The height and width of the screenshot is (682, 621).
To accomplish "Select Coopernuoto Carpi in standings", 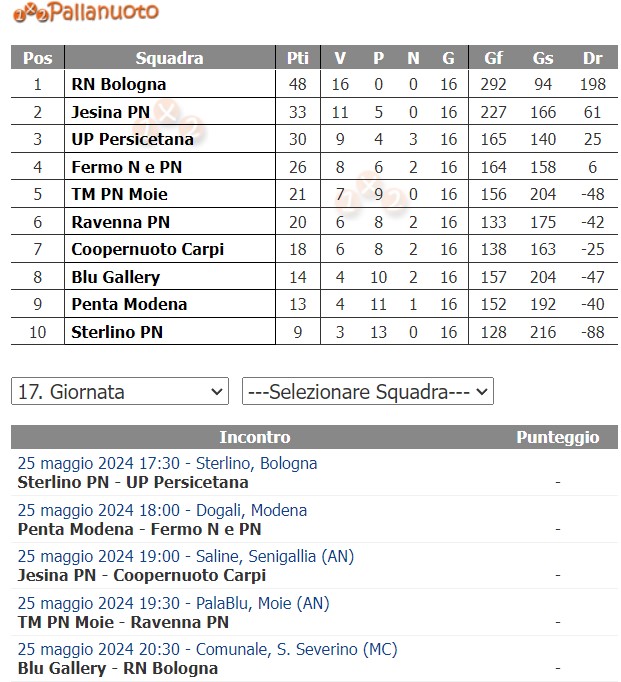I will [147, 249].
